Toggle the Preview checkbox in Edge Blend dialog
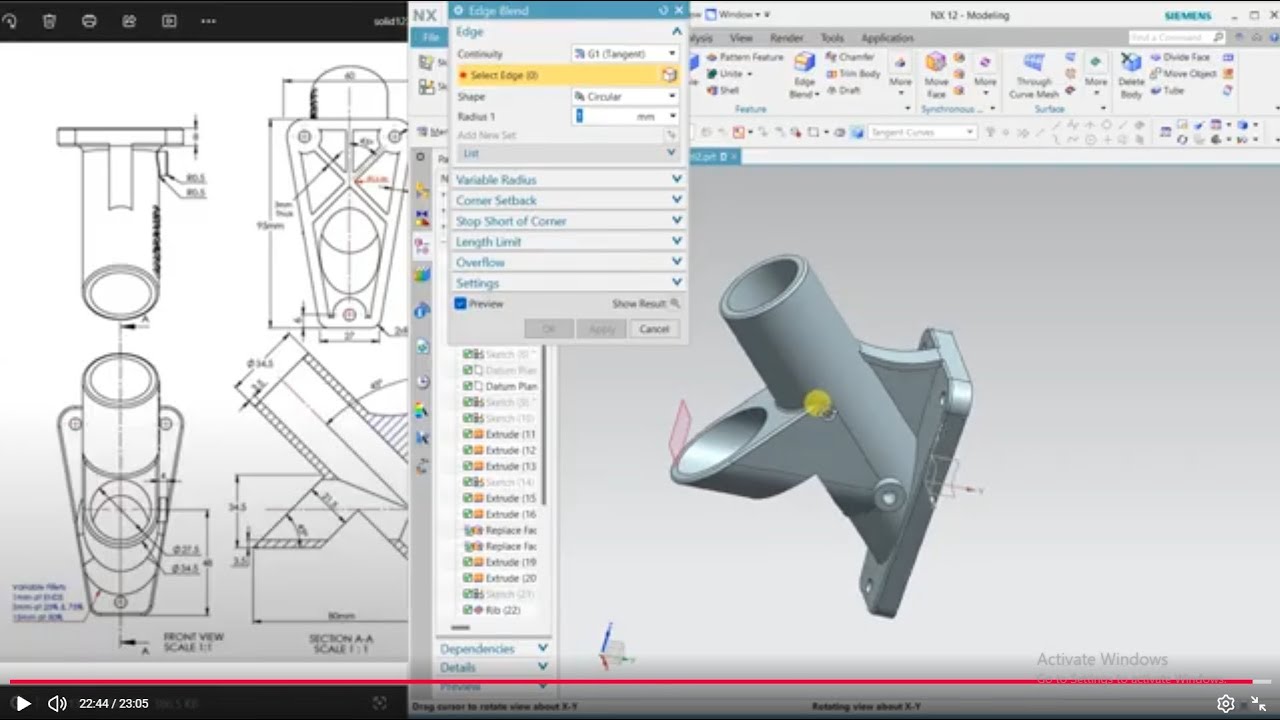Image resolution: width=1280 pixels, height=720 pixels. click(x=461, y=303)
